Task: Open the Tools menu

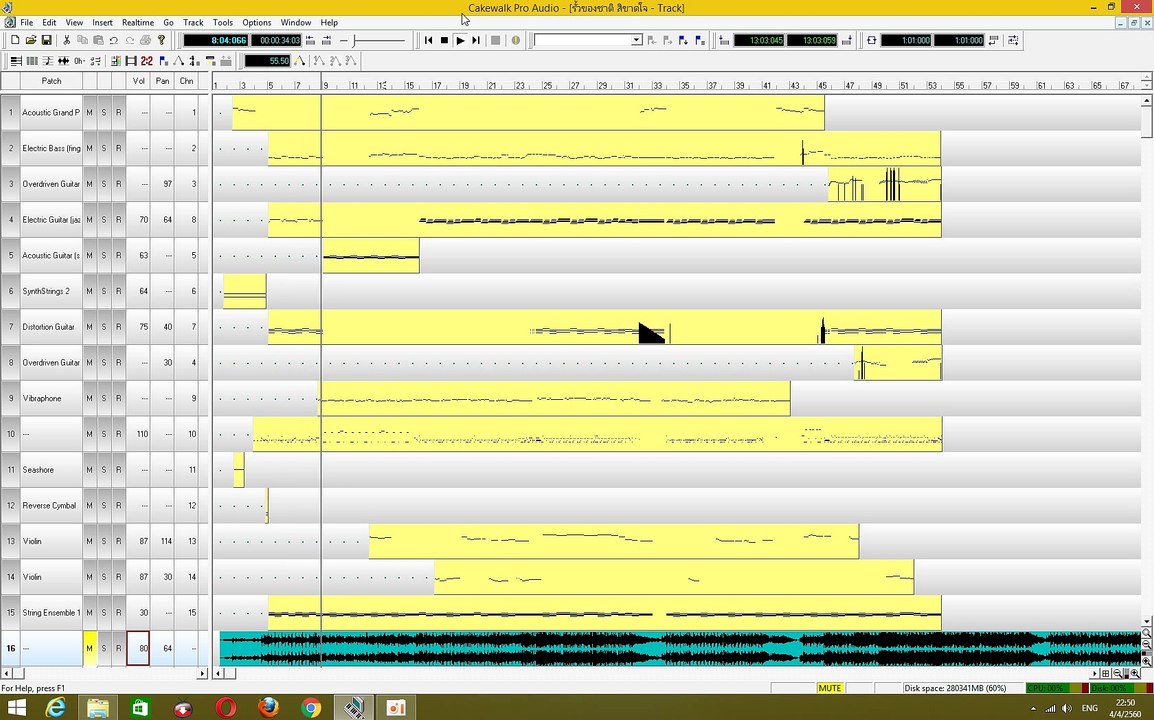Action: 223,23
